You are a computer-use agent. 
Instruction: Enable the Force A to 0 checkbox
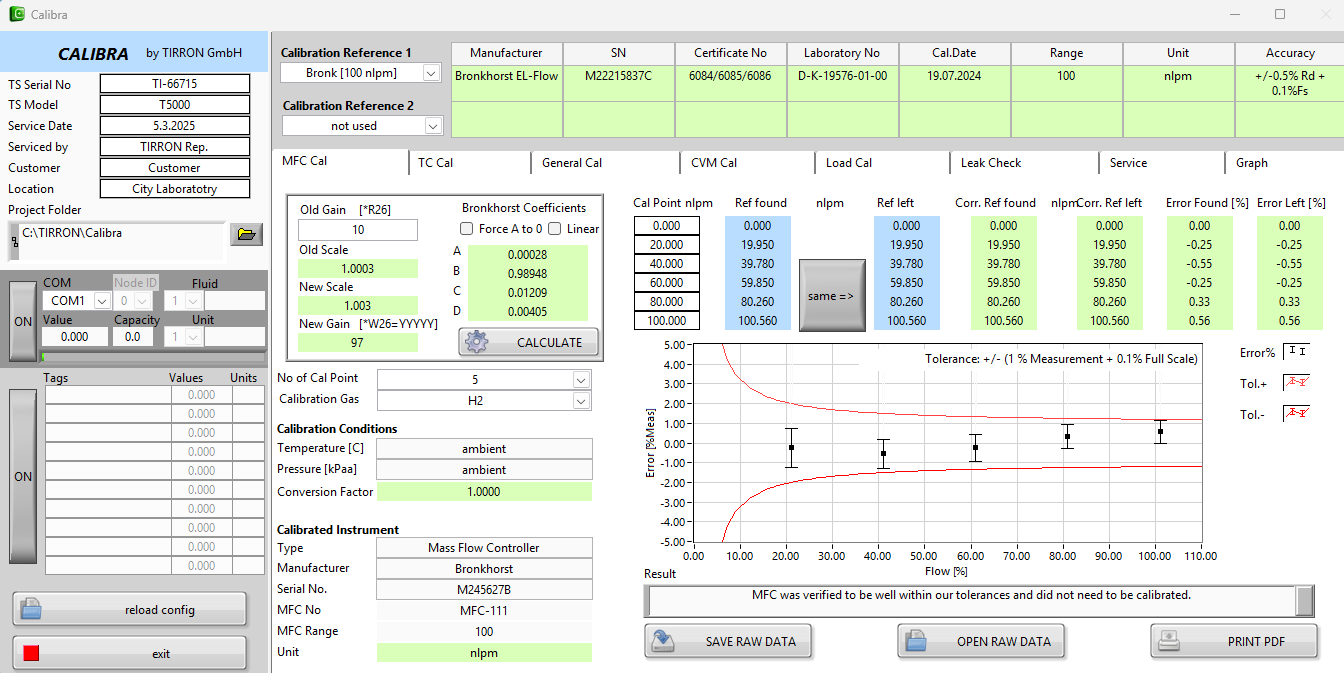pos(467,229)
